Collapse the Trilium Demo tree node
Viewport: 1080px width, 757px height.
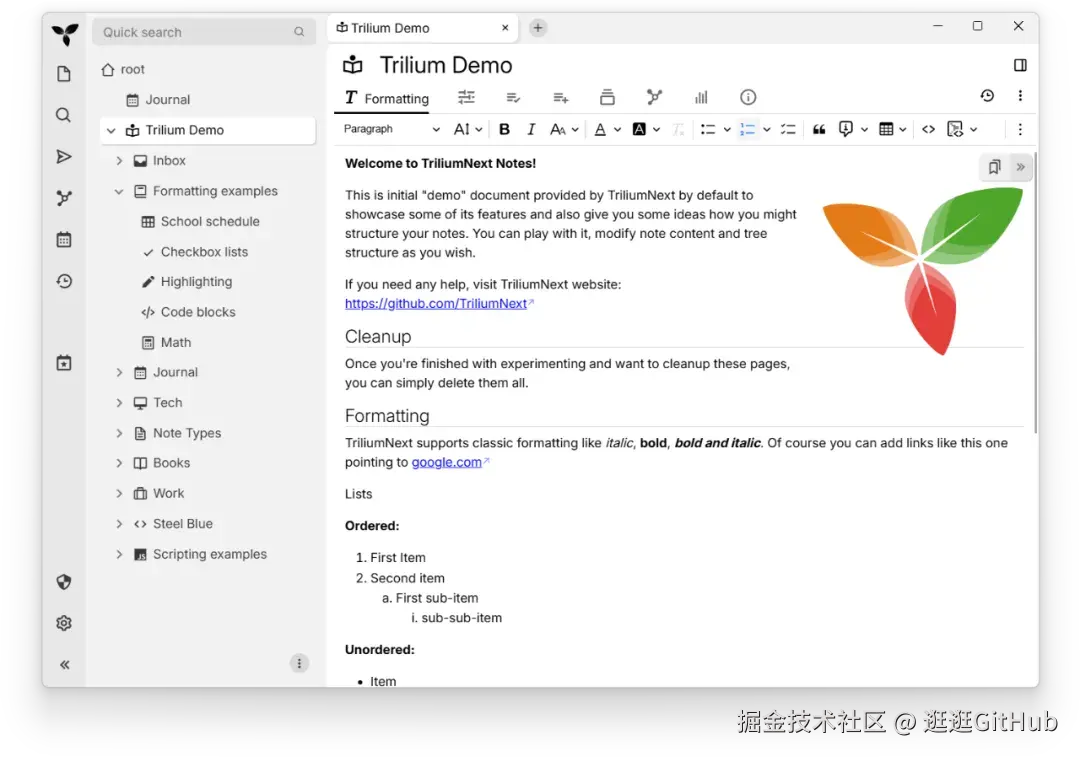pyautogui.click(x=111, y=130)
